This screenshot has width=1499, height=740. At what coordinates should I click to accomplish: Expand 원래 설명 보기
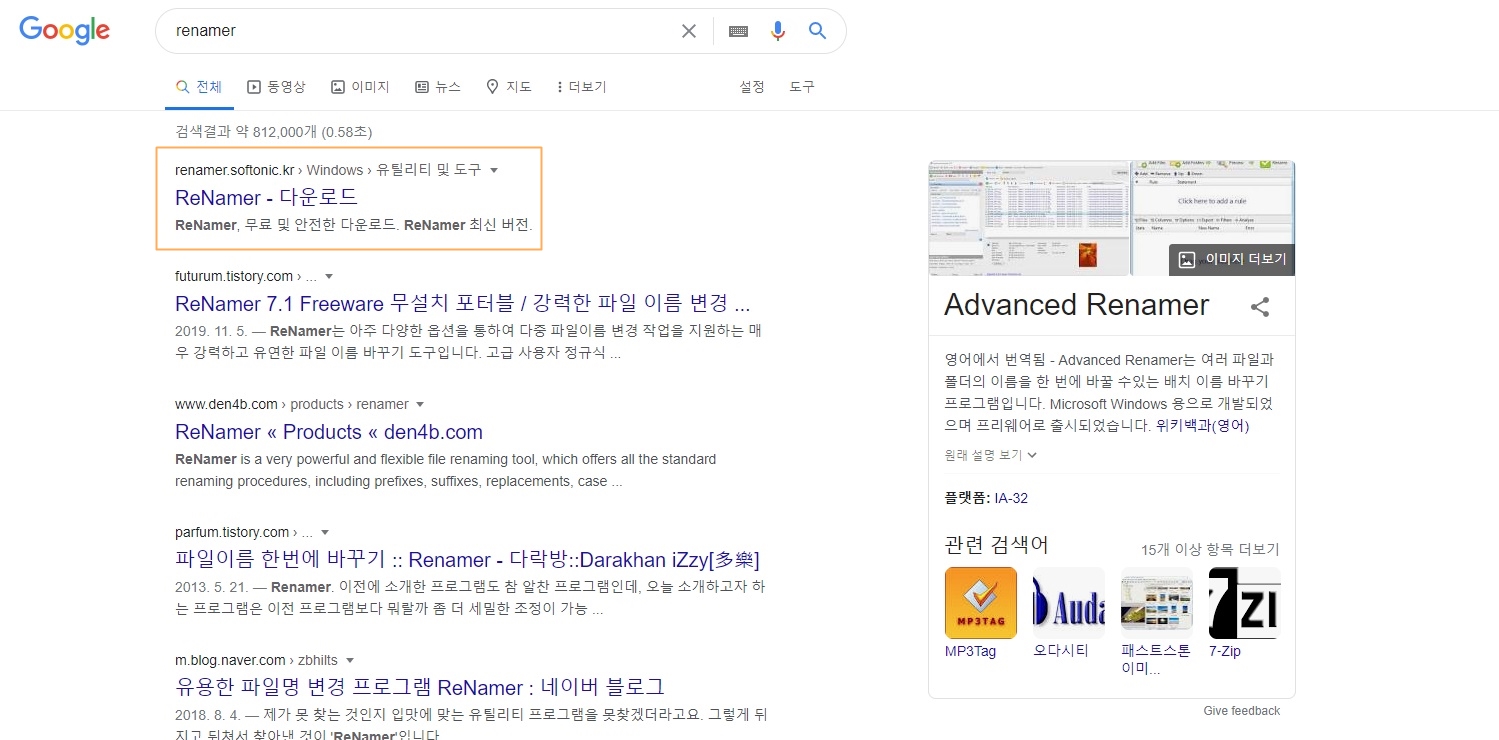[991, 455]
